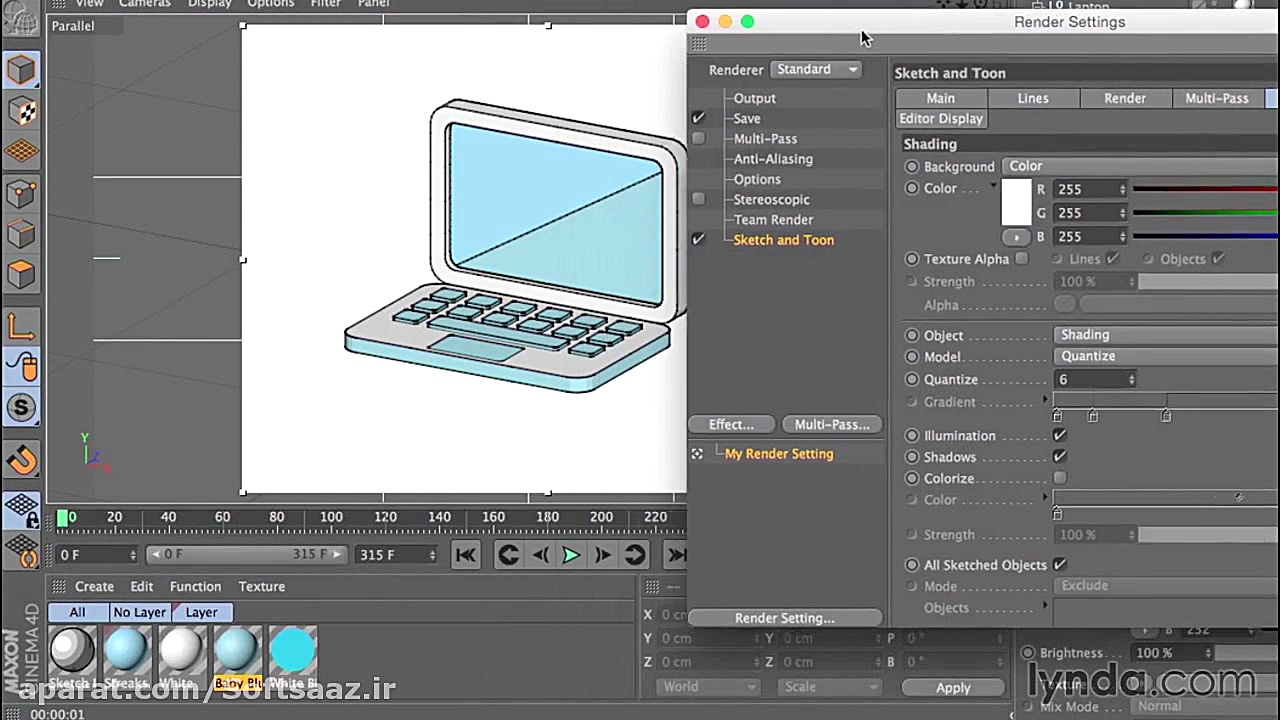Viewport: 1280px width, 720px height.
Task: Toggle the Locked Workplane grid icon
Action: (21, 510)
